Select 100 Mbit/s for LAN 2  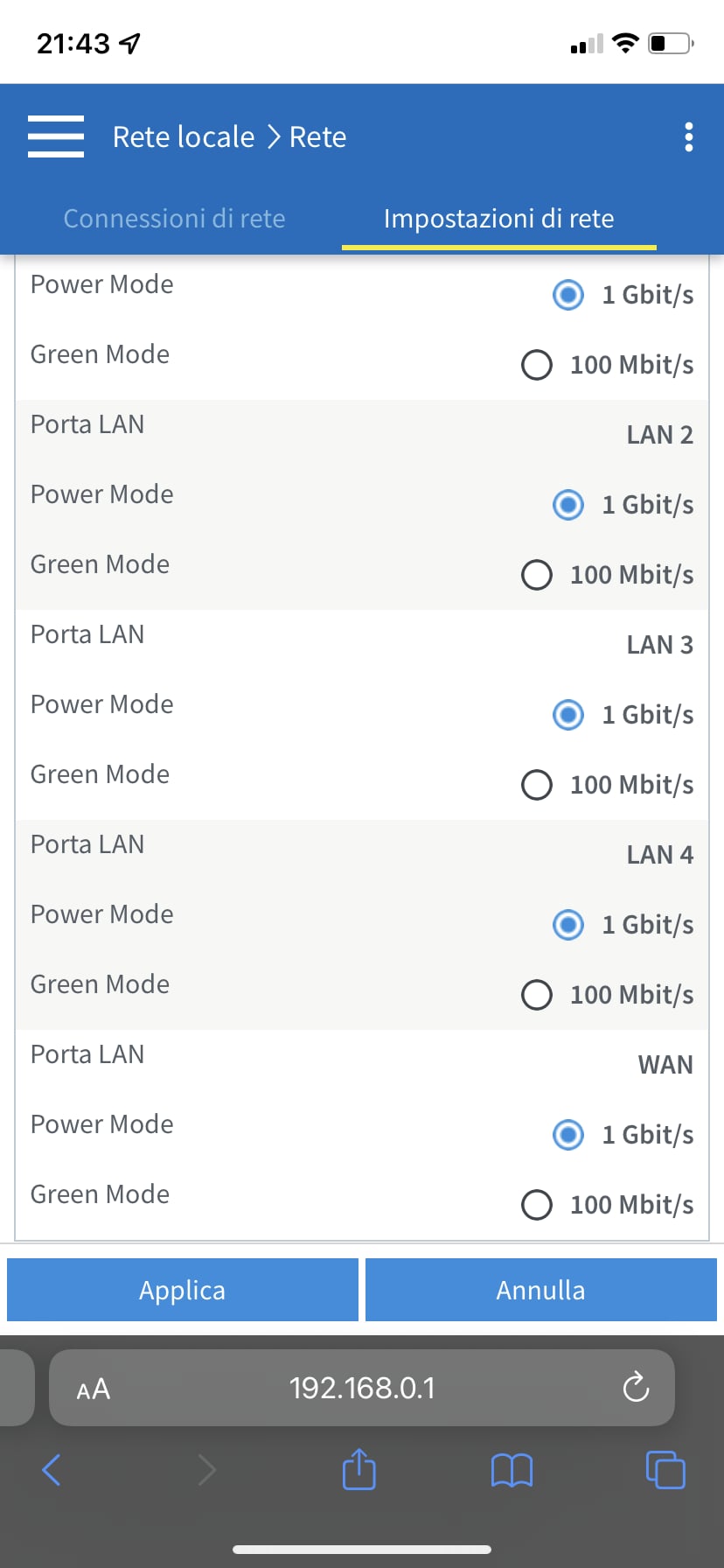[537, 575]
